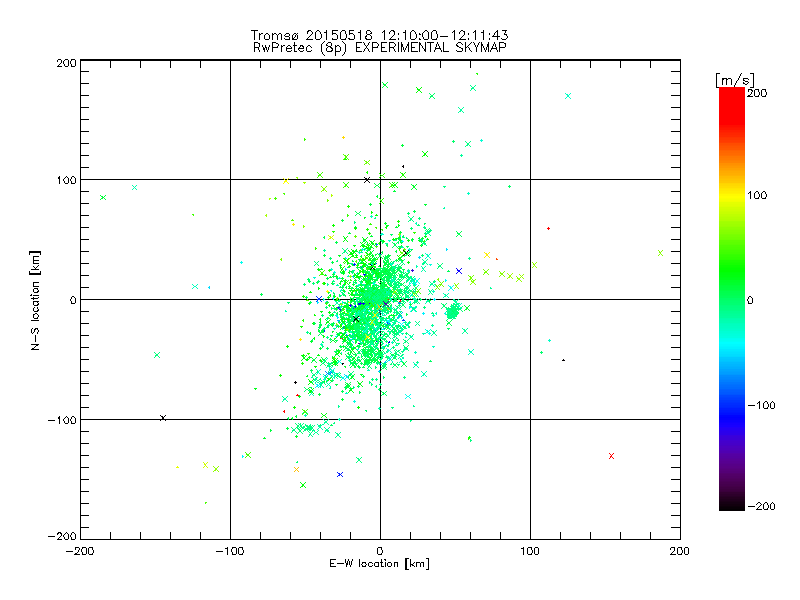Select the "[m/s]" colorbar unit label
This screenshot has width=800, height=600.
pyautogui.click(x=735, y=80)
